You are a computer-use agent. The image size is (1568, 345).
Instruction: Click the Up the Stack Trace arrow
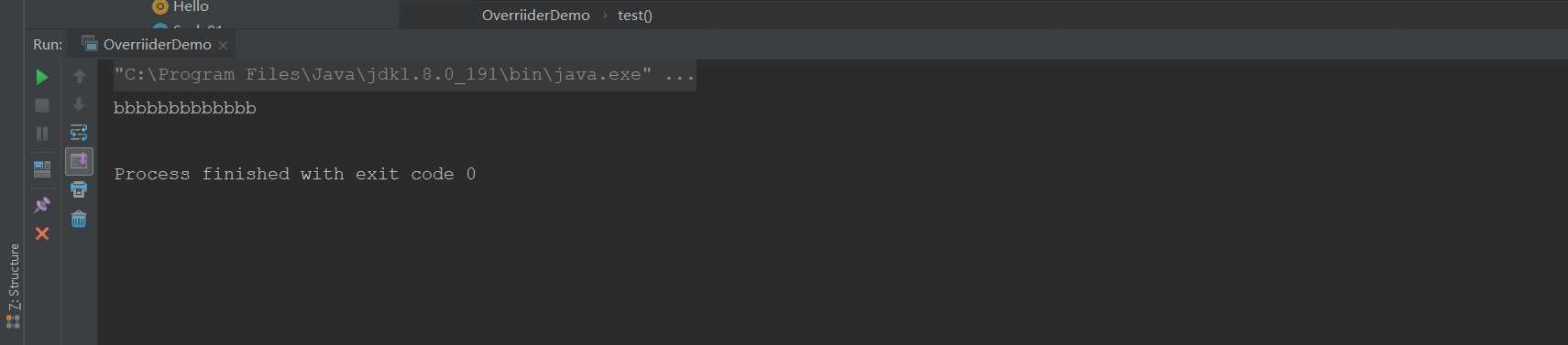(x=79, y=77)
